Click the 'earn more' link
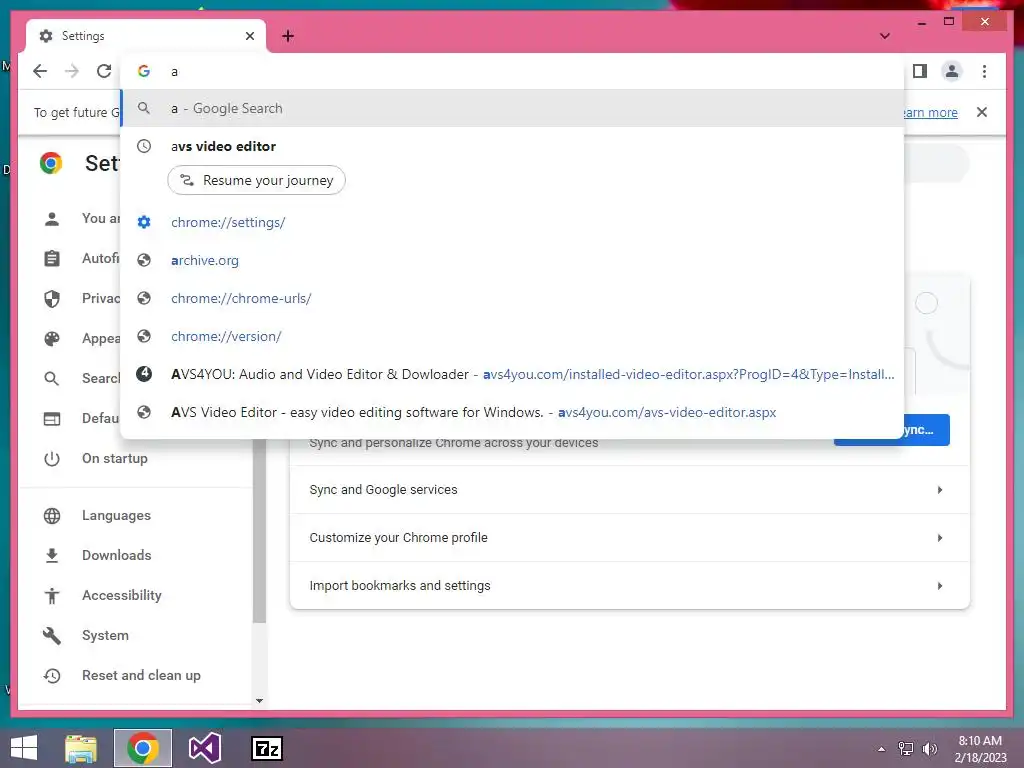Viewport: 1024px width, 768px height. click(931, 112)
